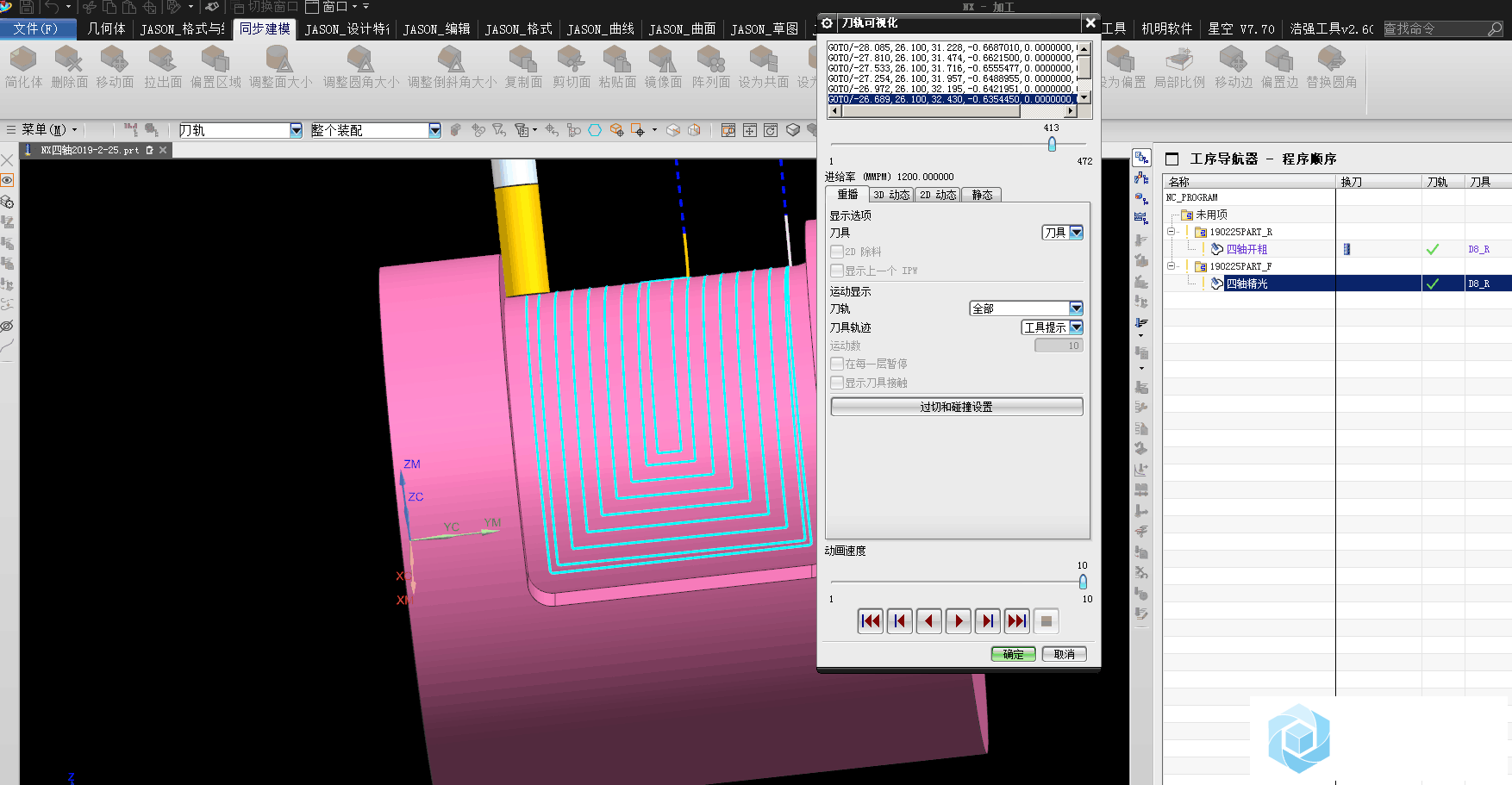Click the 删除面 (Delete Face) icon
Screen dimensions: 1512x785
pyautogui.click(x=69, y=59)
